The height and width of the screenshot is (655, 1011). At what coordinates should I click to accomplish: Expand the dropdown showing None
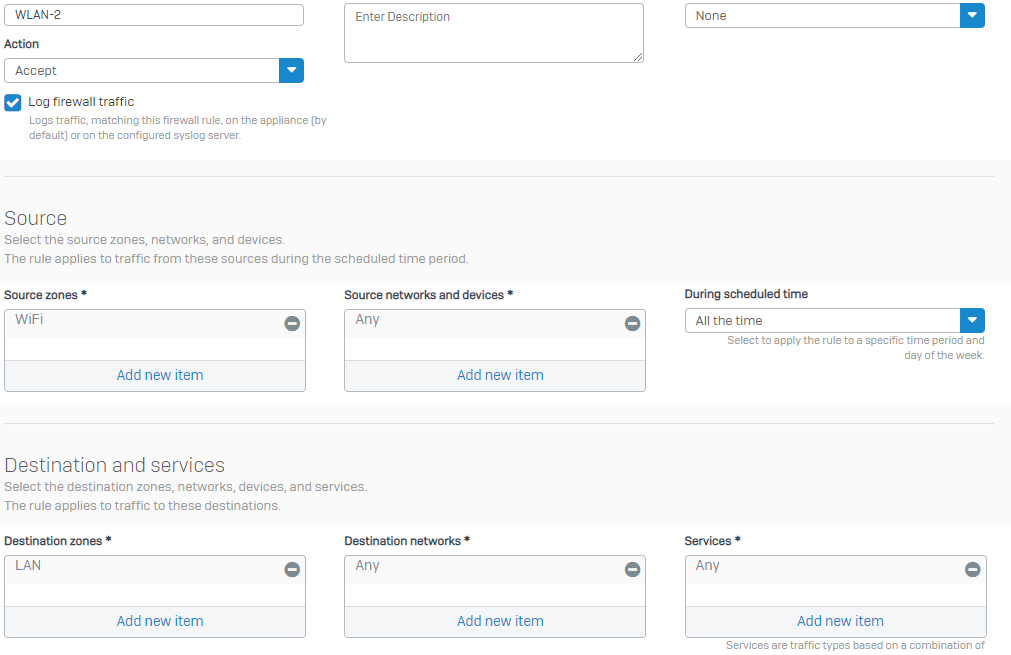coord(972,16)
